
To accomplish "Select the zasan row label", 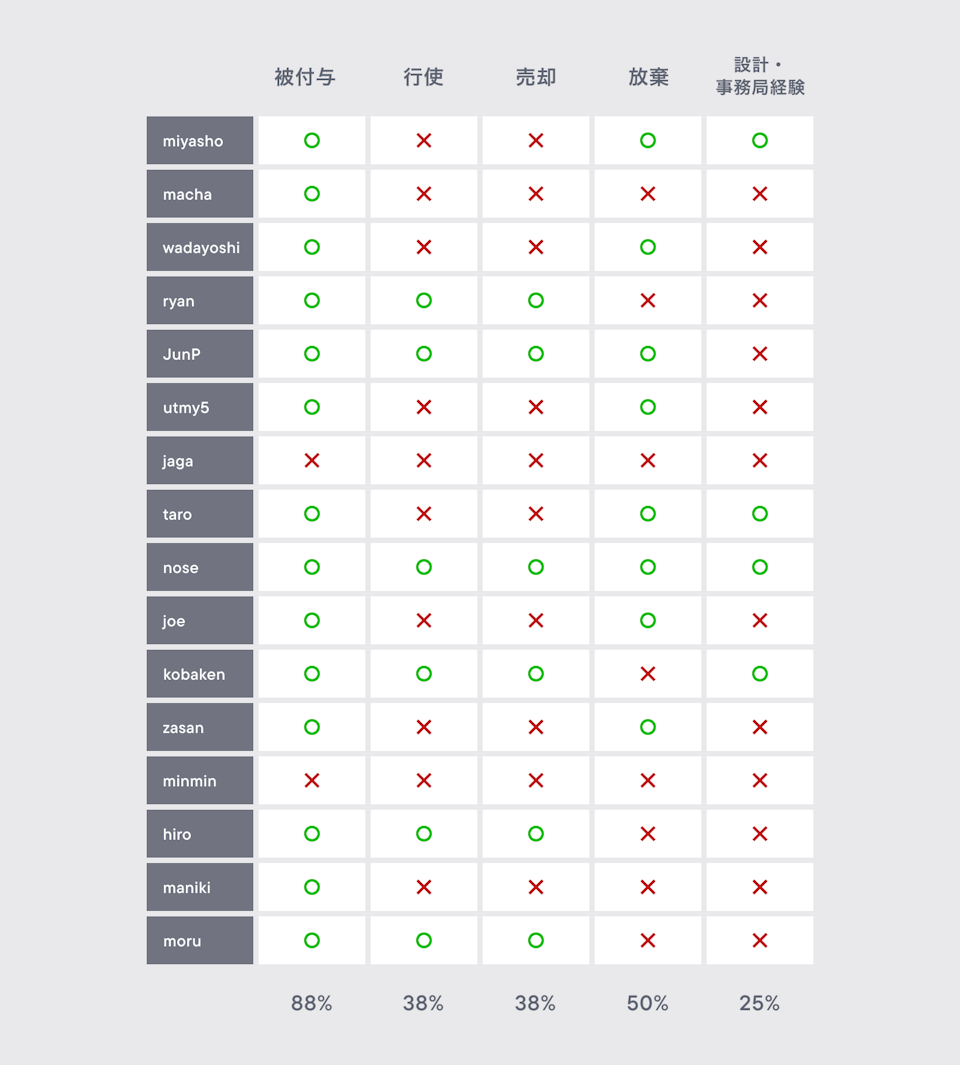I will (x=200, y=727).
